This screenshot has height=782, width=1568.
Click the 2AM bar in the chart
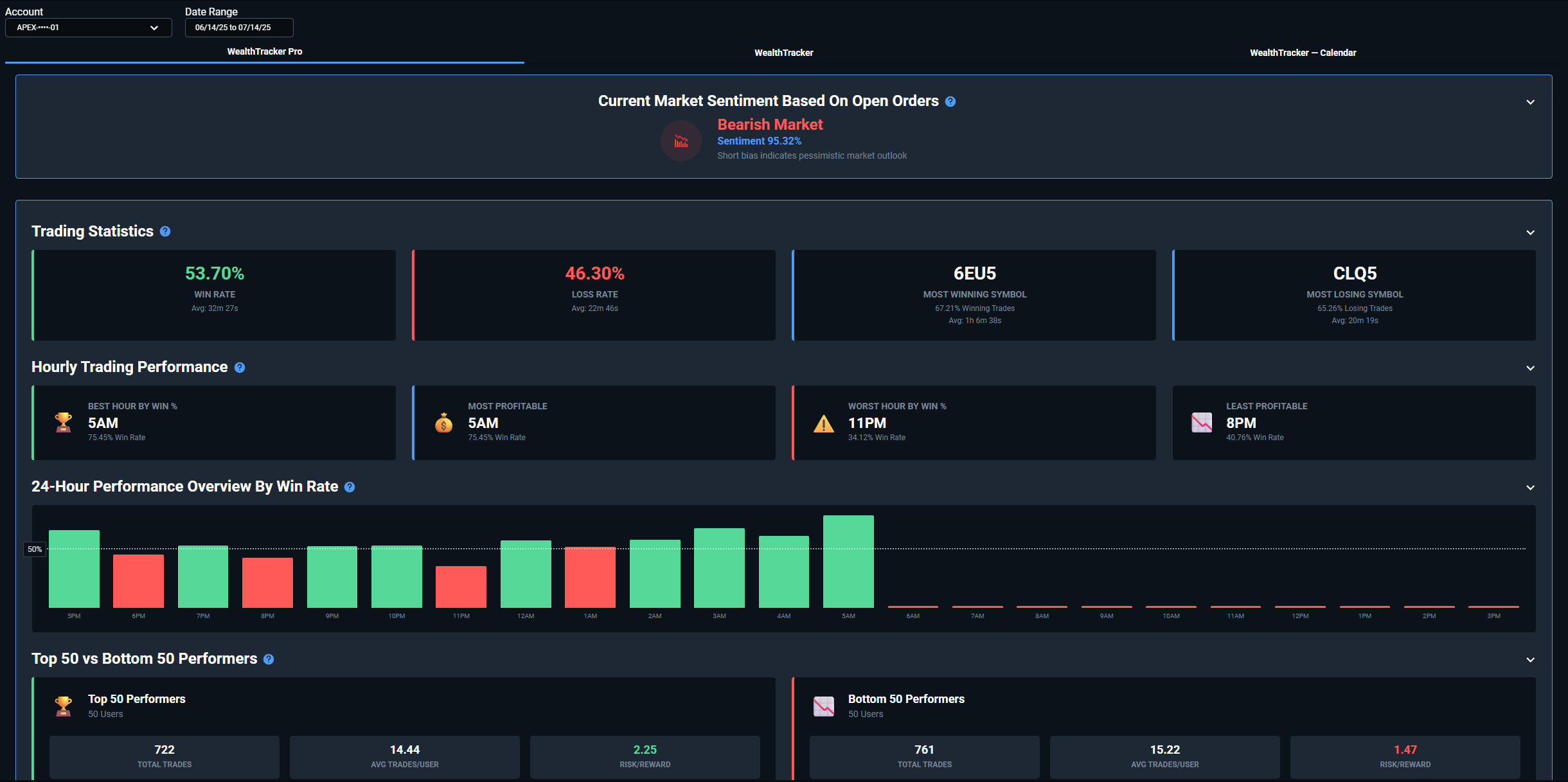click(x=655, y=574)
